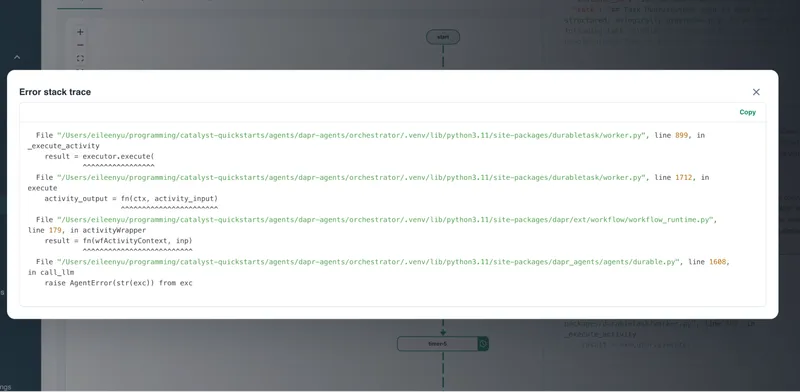The height and width of the screenshot is (392, 800).
Task: Click the 'activity_output = fn(ctx, activity_input)' line
Action: (131, 199)
